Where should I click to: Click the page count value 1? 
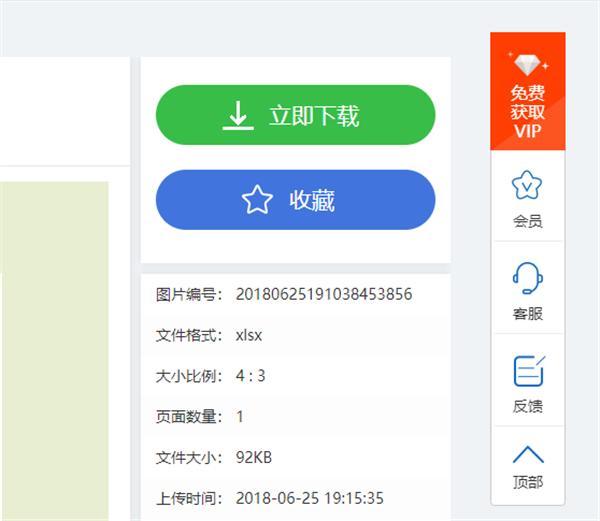[240, 417]
